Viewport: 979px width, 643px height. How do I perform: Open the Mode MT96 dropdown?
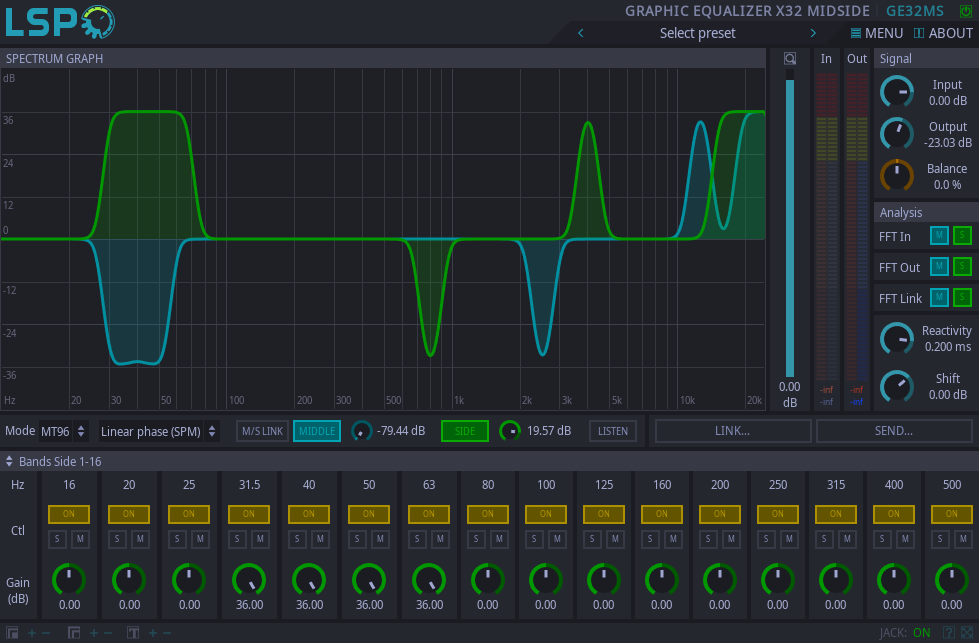point(63,432)
